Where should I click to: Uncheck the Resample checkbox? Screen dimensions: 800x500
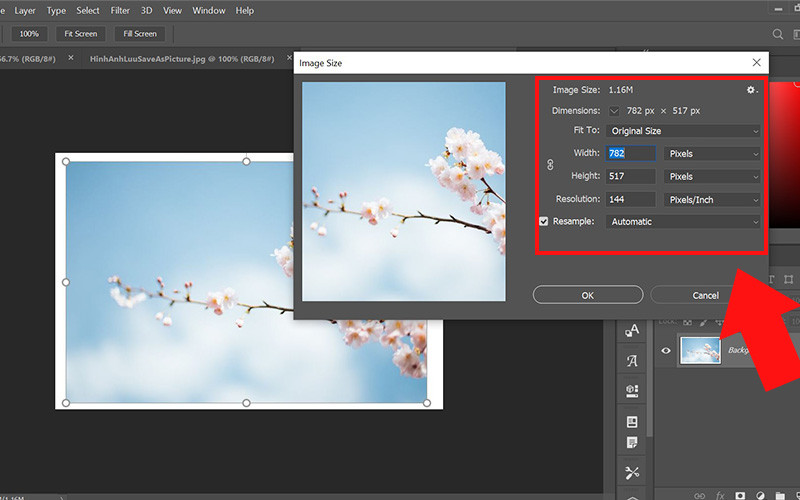tap(544, 221)
